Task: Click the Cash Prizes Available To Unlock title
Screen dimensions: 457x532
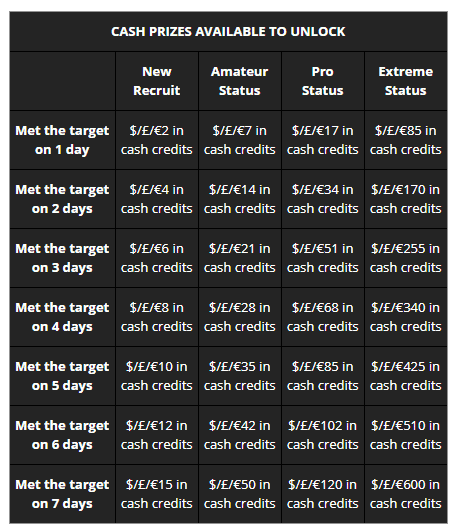Action: point(228,32)
